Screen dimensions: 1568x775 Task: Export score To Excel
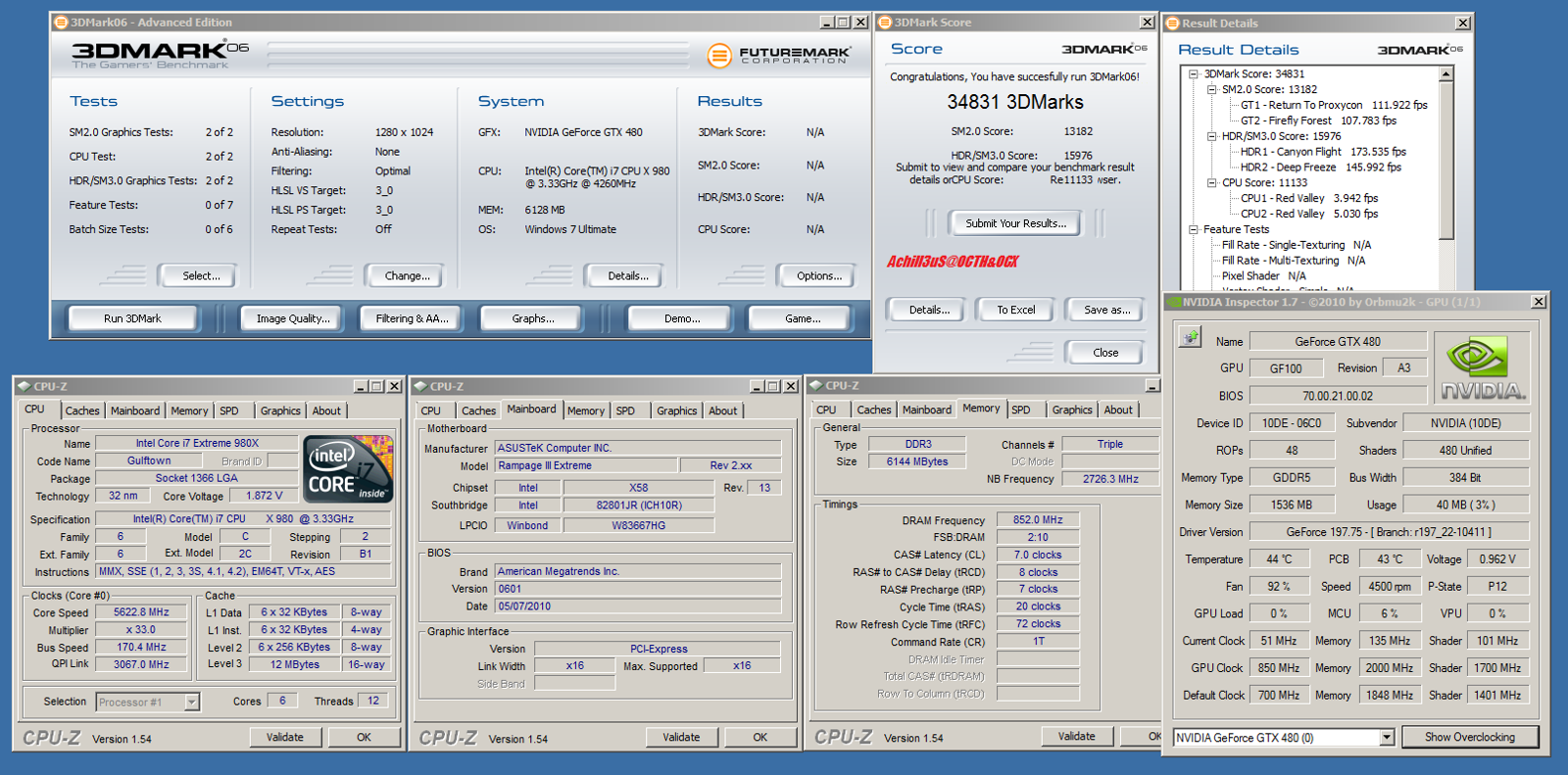[1016, 310]
